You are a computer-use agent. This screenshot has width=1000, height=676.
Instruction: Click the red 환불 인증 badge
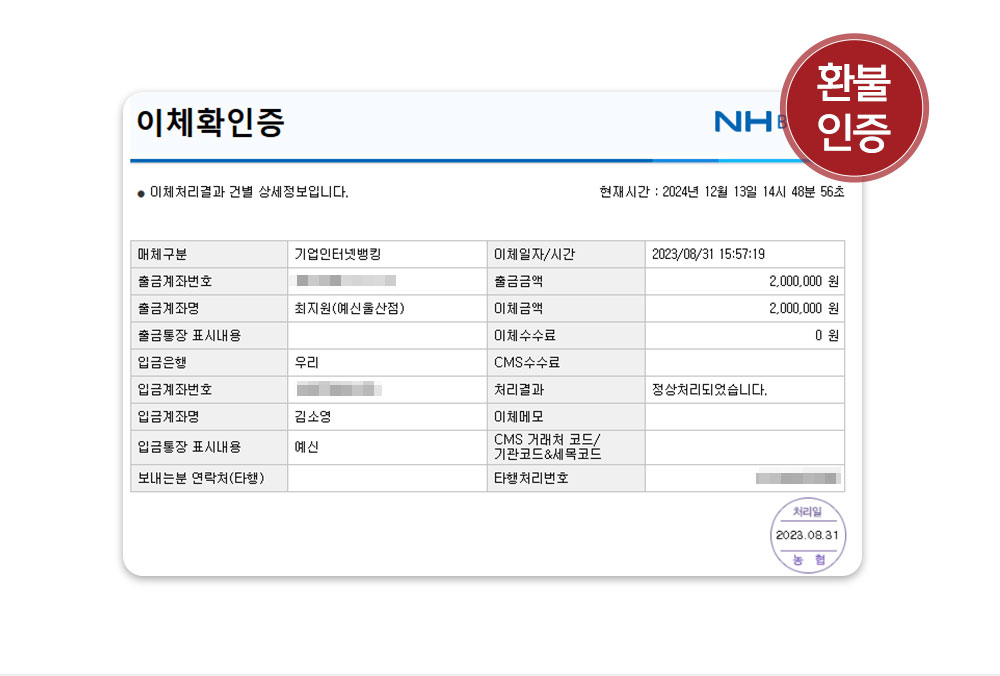853,107
